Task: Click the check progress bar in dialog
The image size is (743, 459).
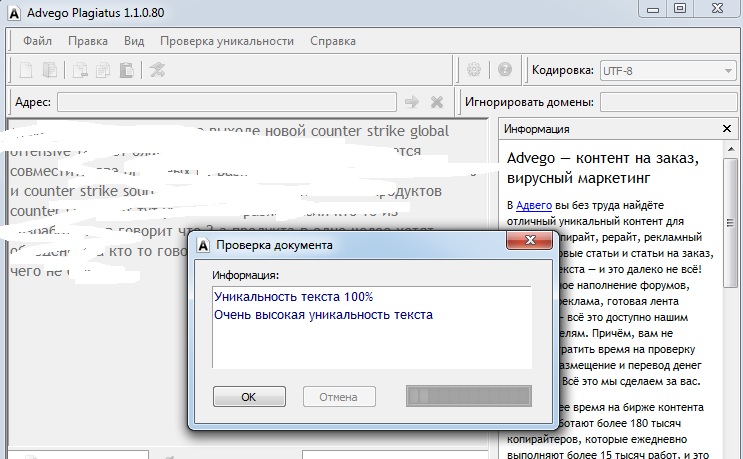Action: pos(469,396)
